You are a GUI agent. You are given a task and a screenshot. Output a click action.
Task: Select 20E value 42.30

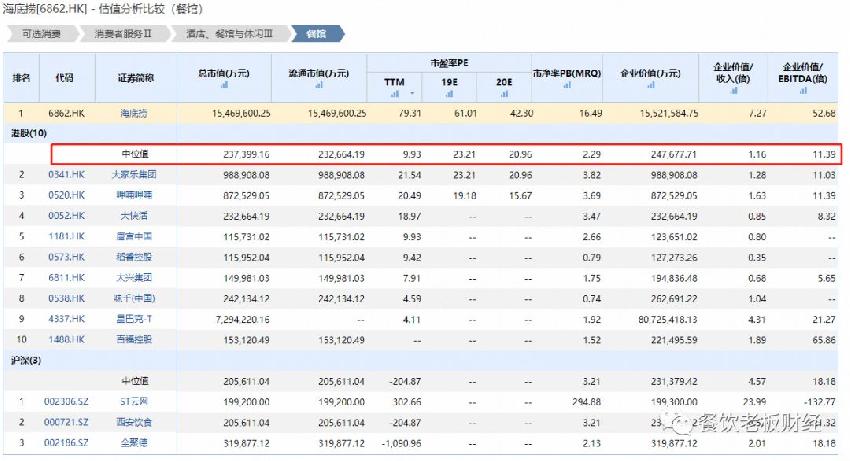coord(521,113)
